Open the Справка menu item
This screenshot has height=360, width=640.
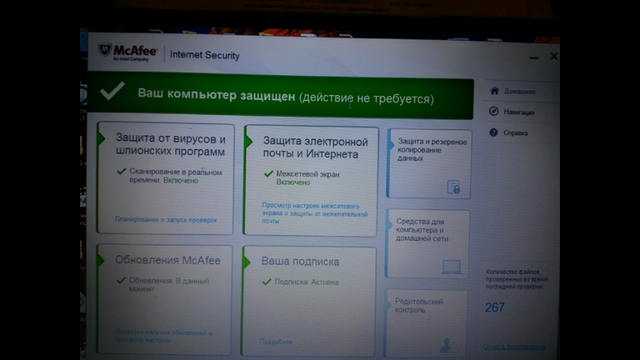pos(515,133)
